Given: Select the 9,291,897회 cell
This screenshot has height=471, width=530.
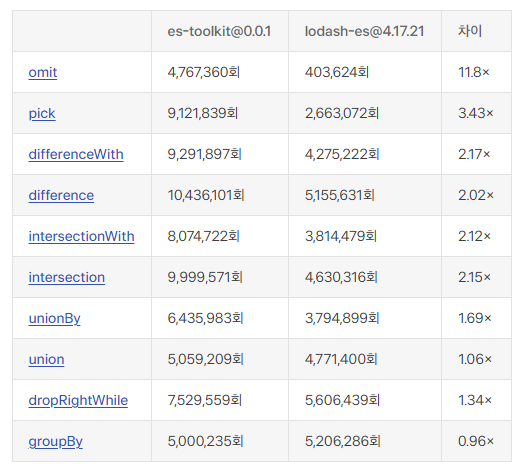Looking at the screenshot, I should [220, 154].
